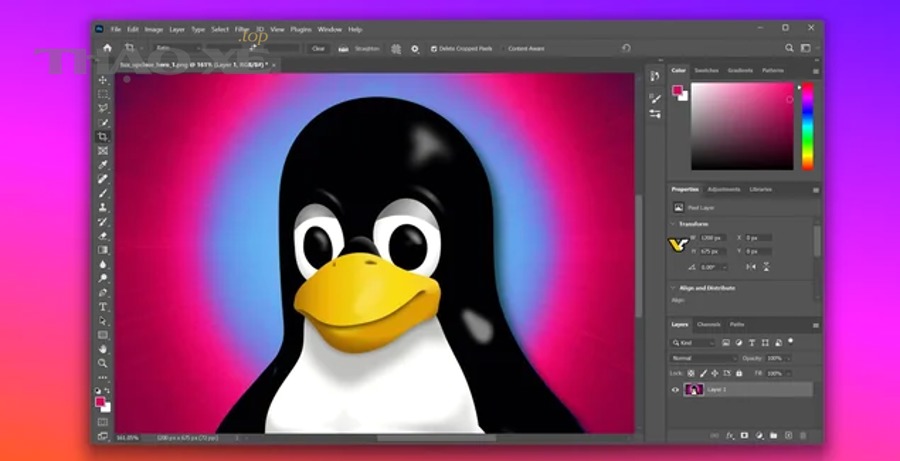This screenshot has height=461, width=900.
Task: Open the crop settings gear icon
Action: tap(415, 49)
